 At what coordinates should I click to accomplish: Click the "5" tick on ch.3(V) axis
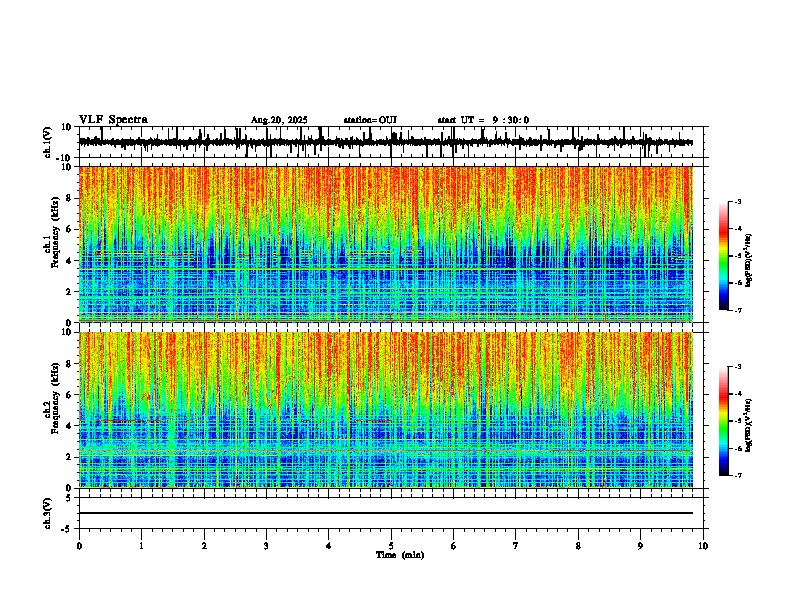click(70, 498)
